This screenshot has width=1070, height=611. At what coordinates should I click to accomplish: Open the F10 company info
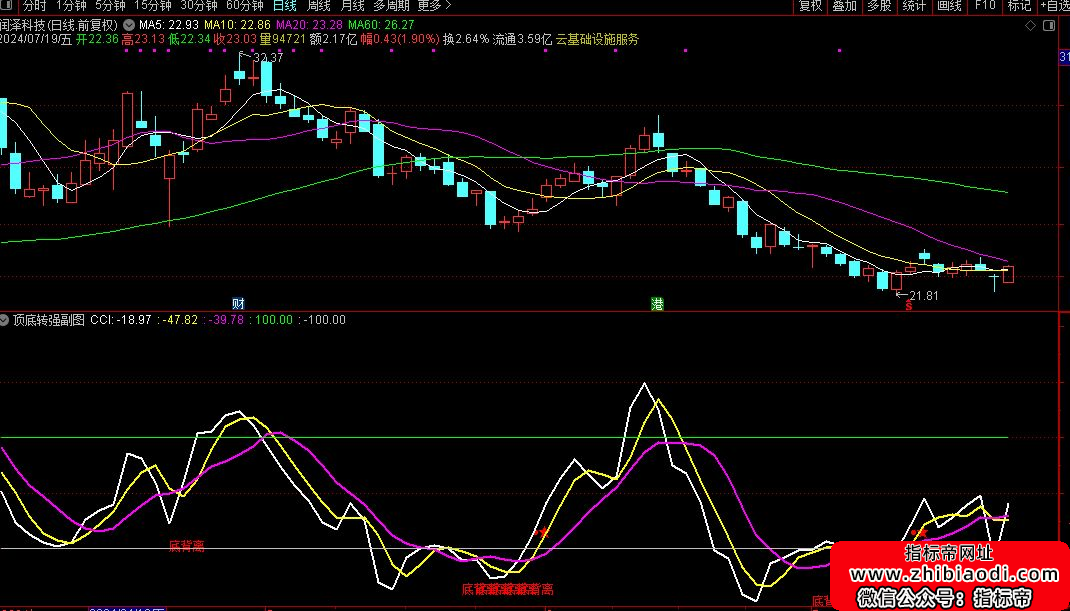tap(985, 6)
